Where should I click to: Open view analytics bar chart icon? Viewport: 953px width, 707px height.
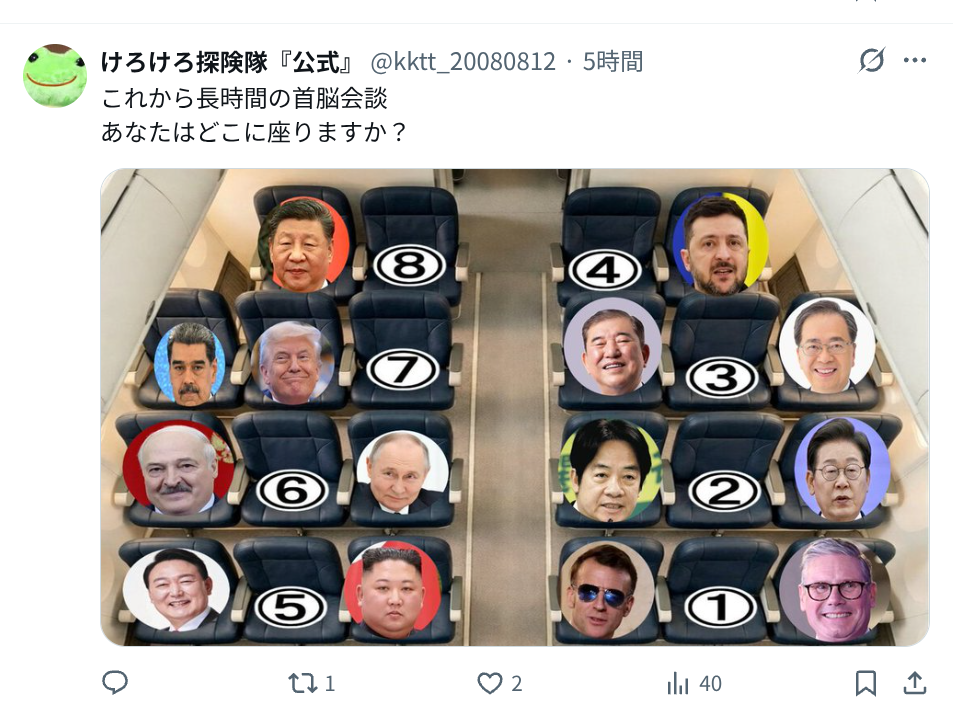click(678, 684)
